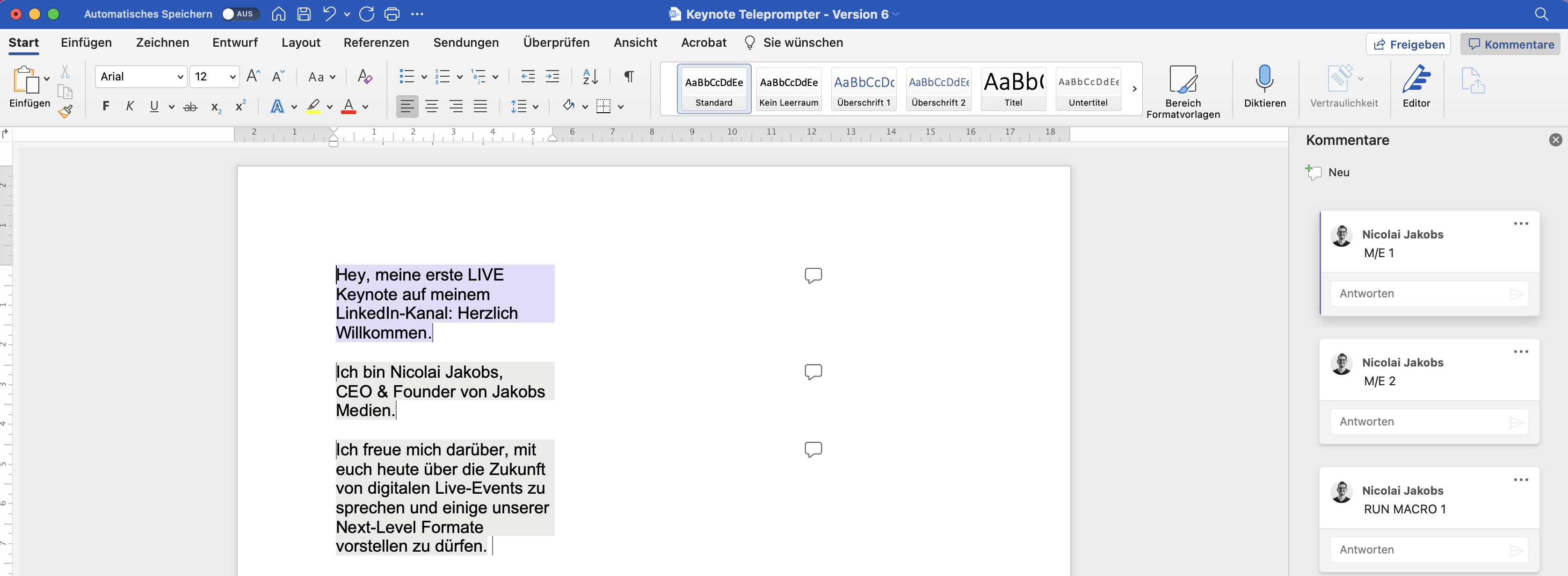Apply the red font color swatch
The width and height of the screenshot is (1568, 576).
pos(348,107)
